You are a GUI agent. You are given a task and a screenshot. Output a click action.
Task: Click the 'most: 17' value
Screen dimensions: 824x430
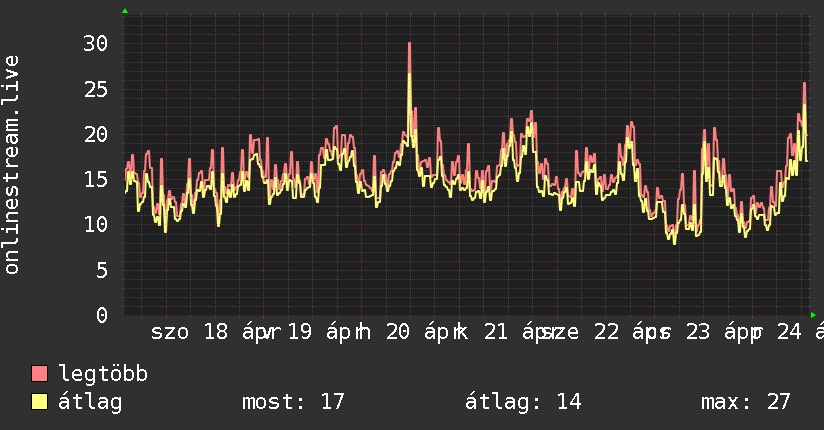click(293, 402)
